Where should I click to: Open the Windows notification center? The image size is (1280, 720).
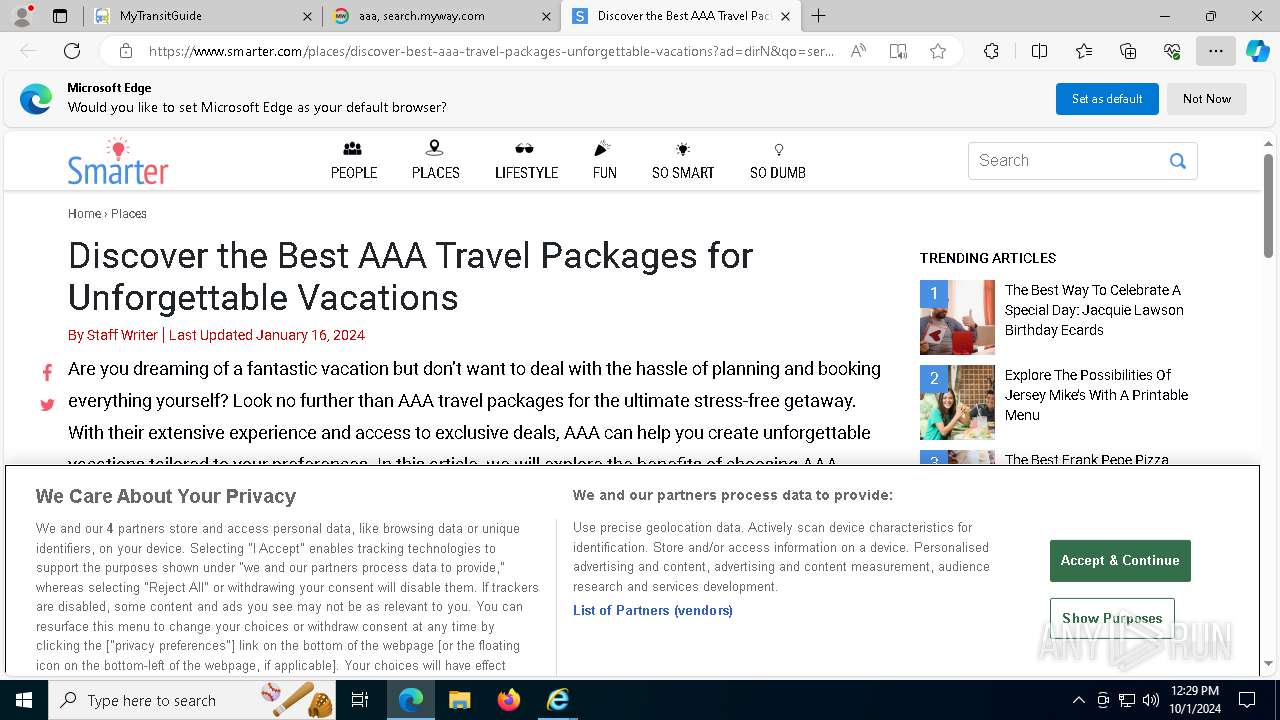click(1247, 700)
